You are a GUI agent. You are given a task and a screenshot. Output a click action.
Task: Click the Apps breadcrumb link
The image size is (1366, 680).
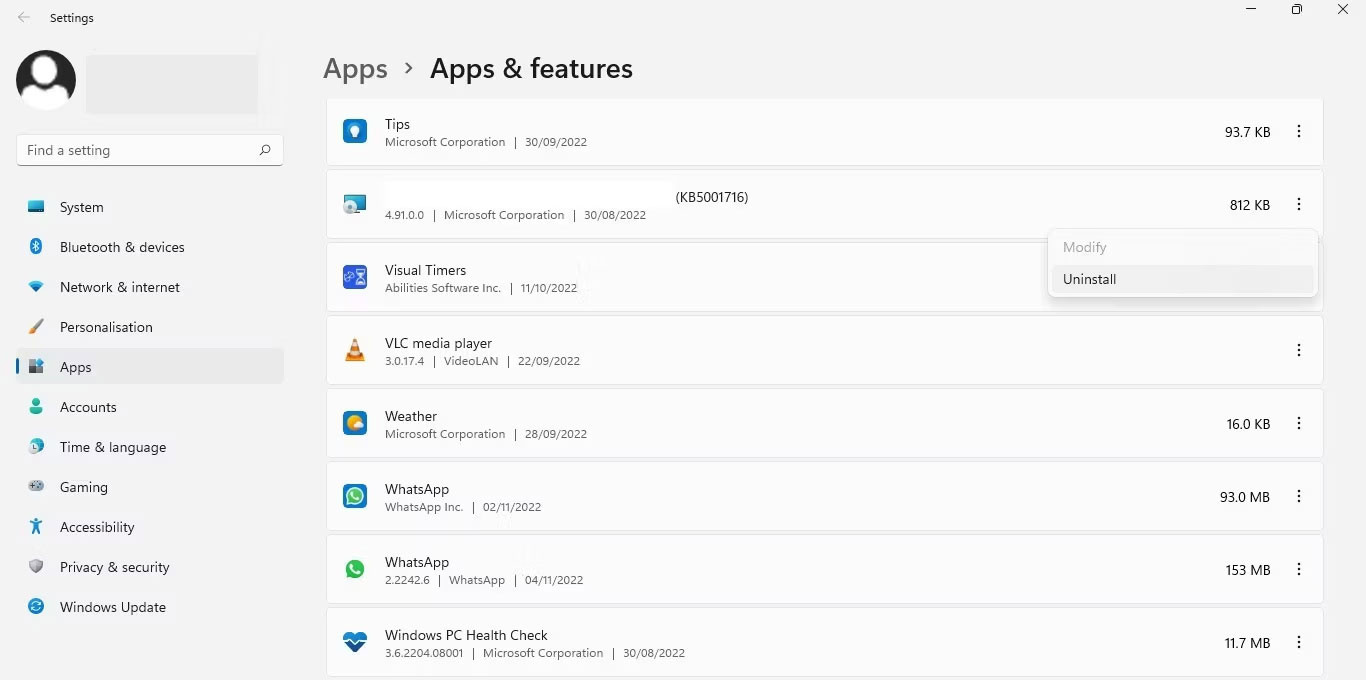click(x=355, y=68)
